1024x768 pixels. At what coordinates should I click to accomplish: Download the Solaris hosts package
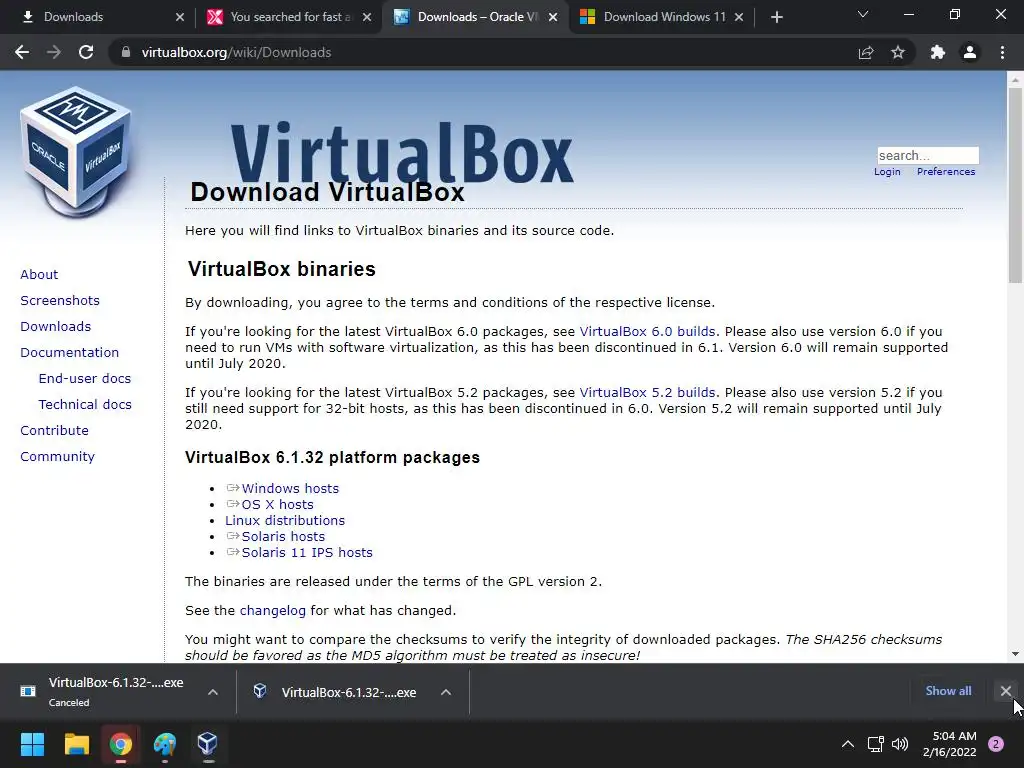click(283, 537)
